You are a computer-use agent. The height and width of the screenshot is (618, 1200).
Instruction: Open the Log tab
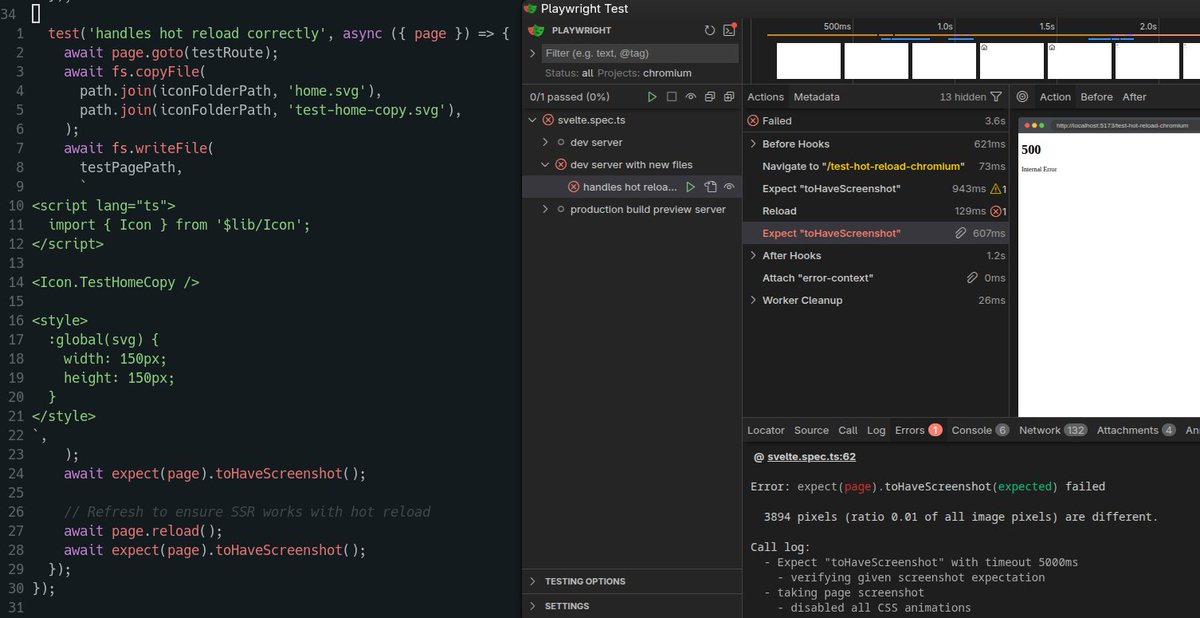876,430
